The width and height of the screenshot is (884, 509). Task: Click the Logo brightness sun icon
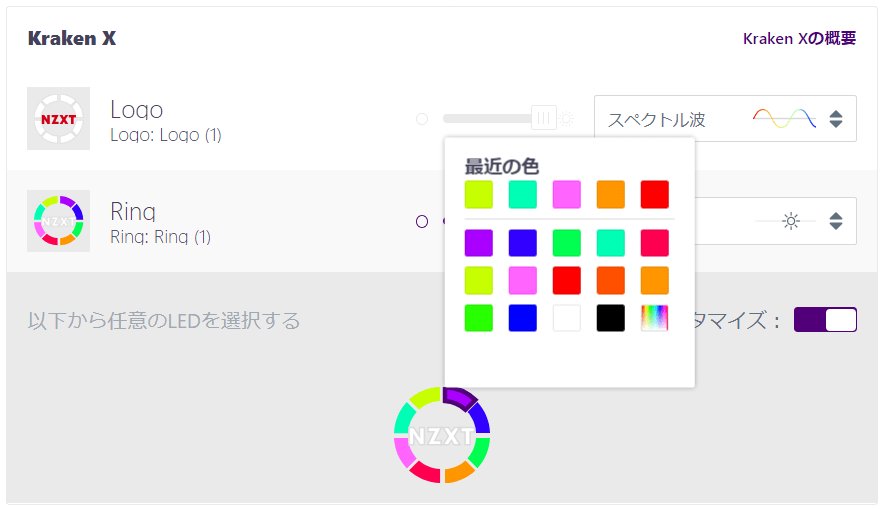pos(567,119)
